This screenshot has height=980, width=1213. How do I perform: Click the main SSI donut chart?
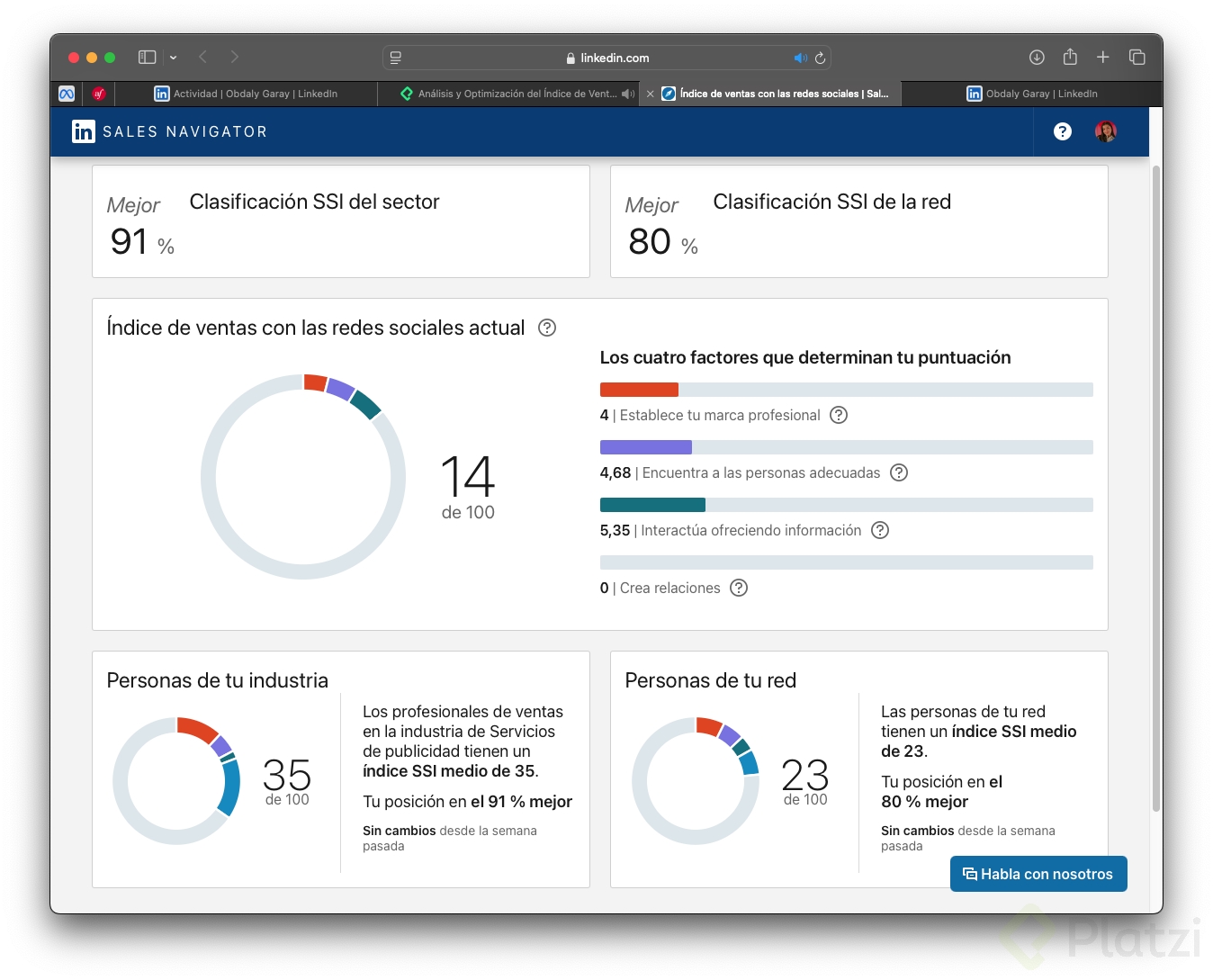(303, 477)
